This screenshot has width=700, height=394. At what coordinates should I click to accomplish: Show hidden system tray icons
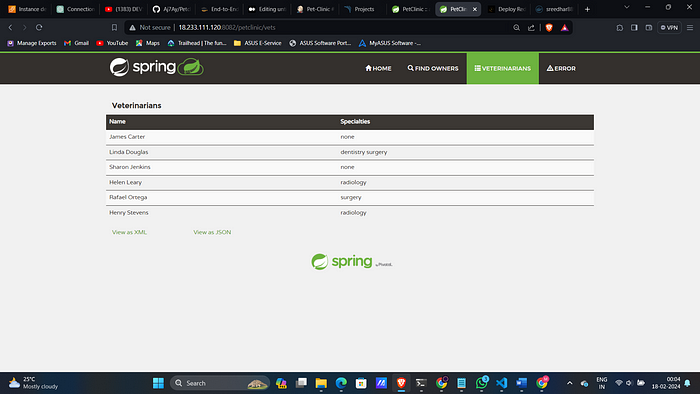[570, 383]
